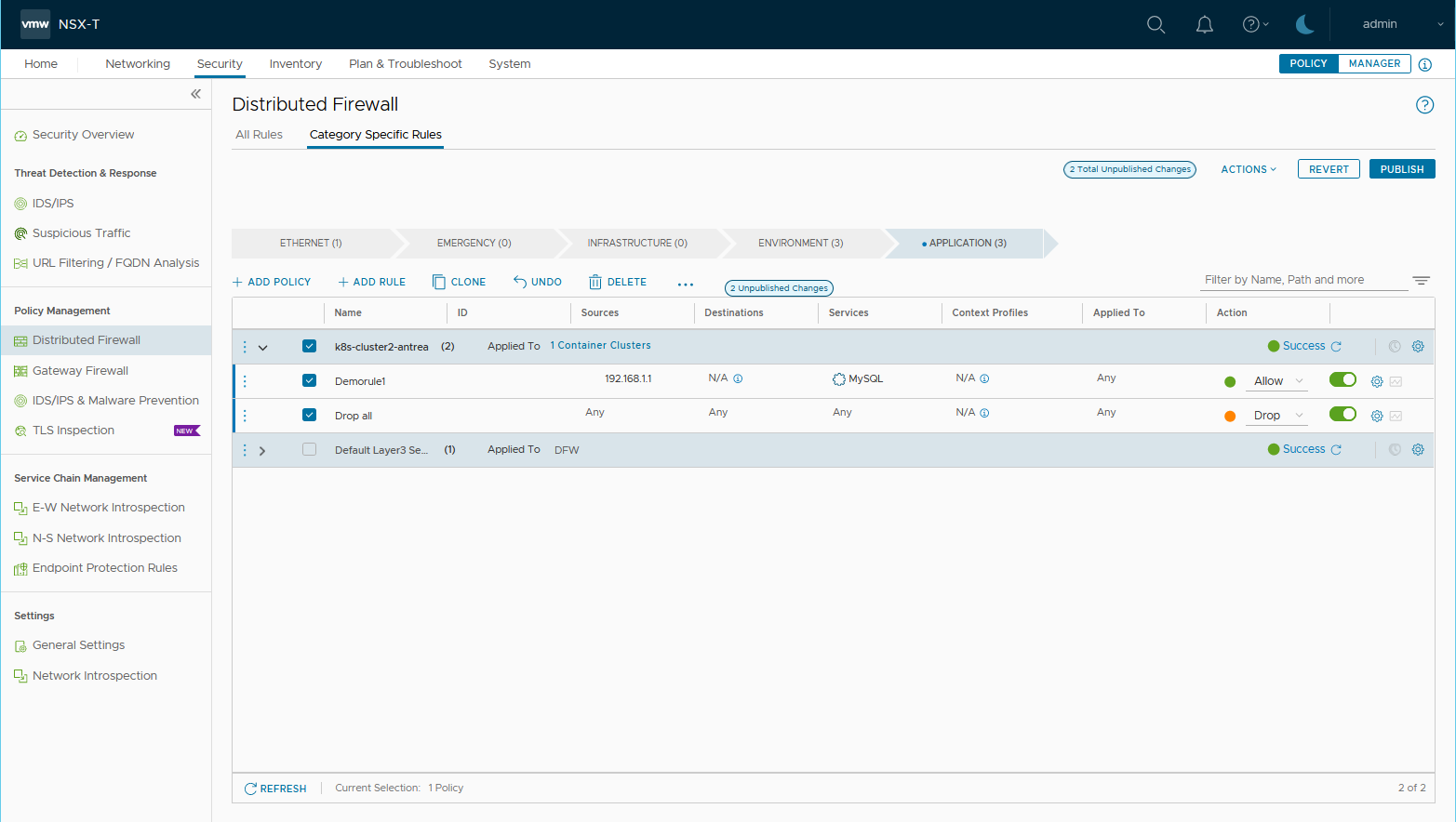Uncheck the Drop all rule checkbox
Viewport: 1456px width, 822px height.
coord(309,415)
